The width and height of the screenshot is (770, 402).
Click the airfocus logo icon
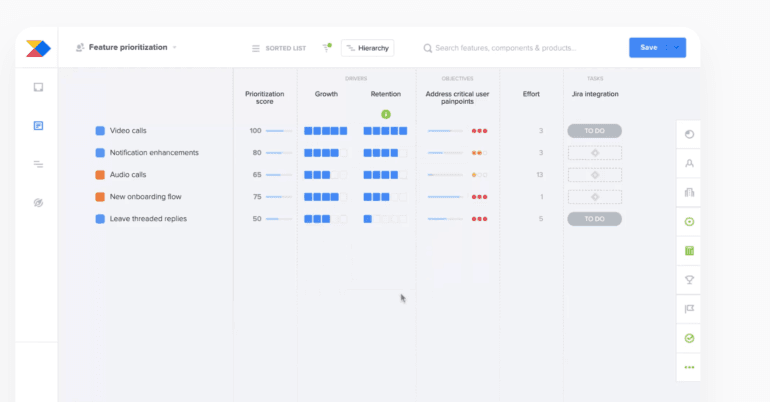point(38,48)
